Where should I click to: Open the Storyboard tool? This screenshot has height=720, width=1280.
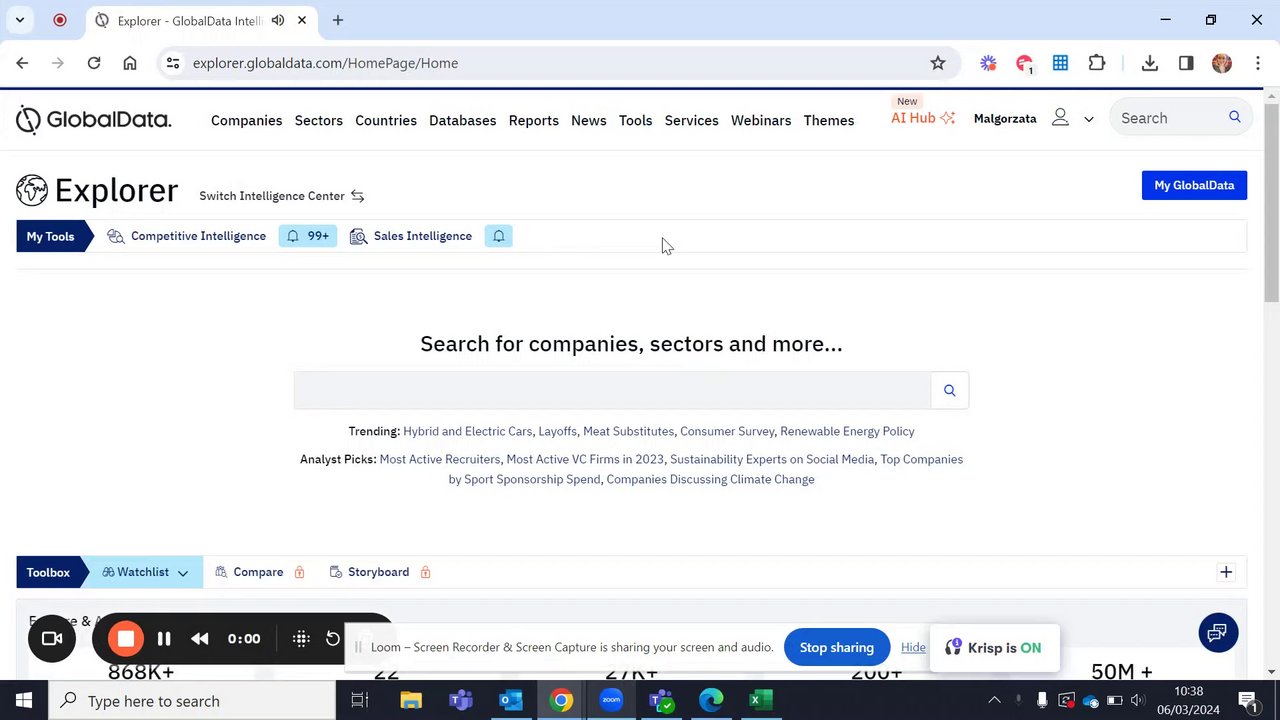pos(378,572)
